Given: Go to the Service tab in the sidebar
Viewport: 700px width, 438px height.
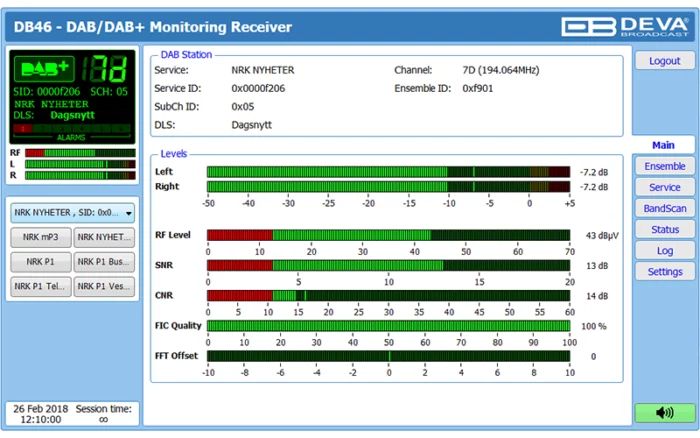Looking at the screenshot, I should point(665,187).
